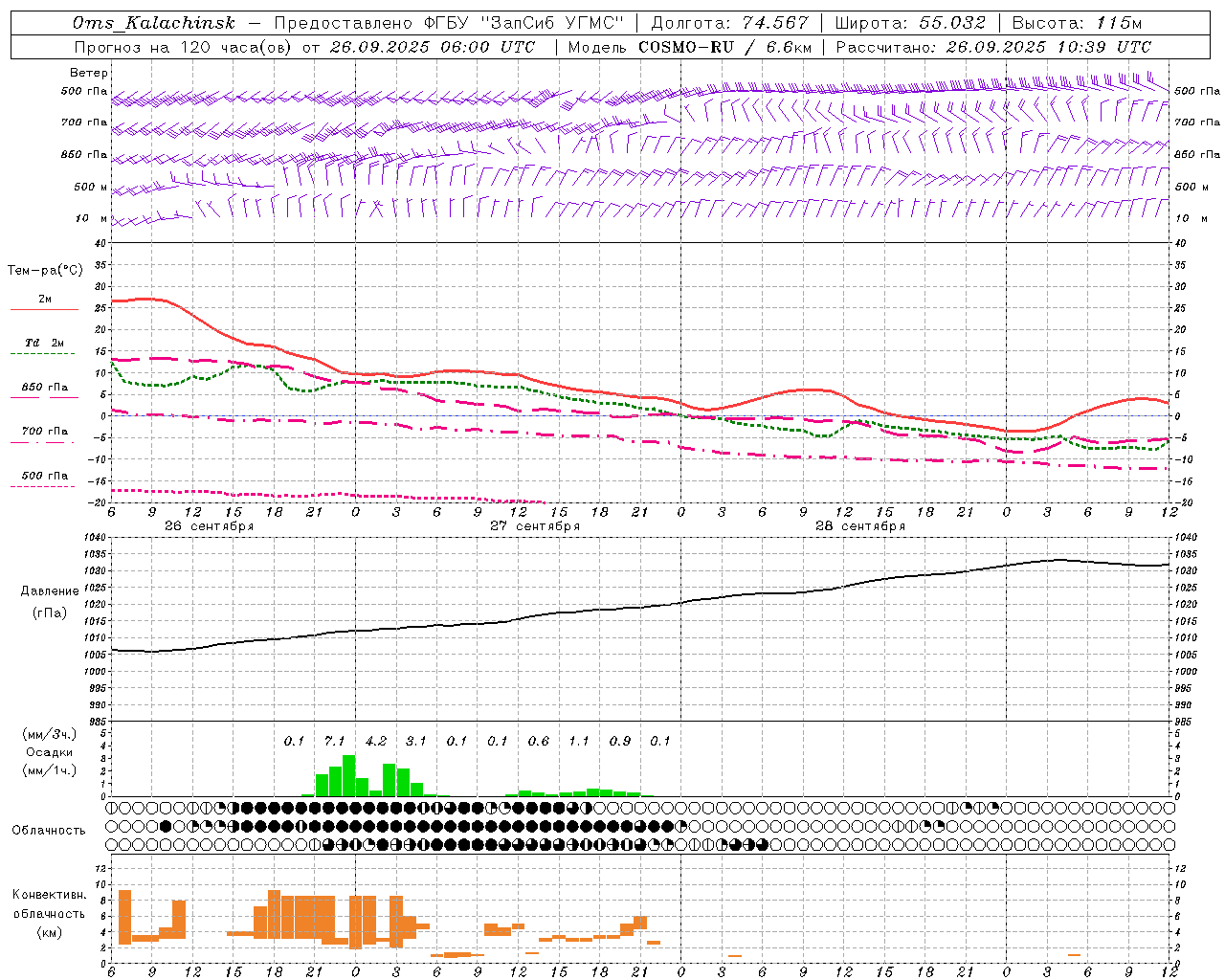Click the 'Осадки' precipitation label
The image size is (1225, 980).
(x=50, y=752)
